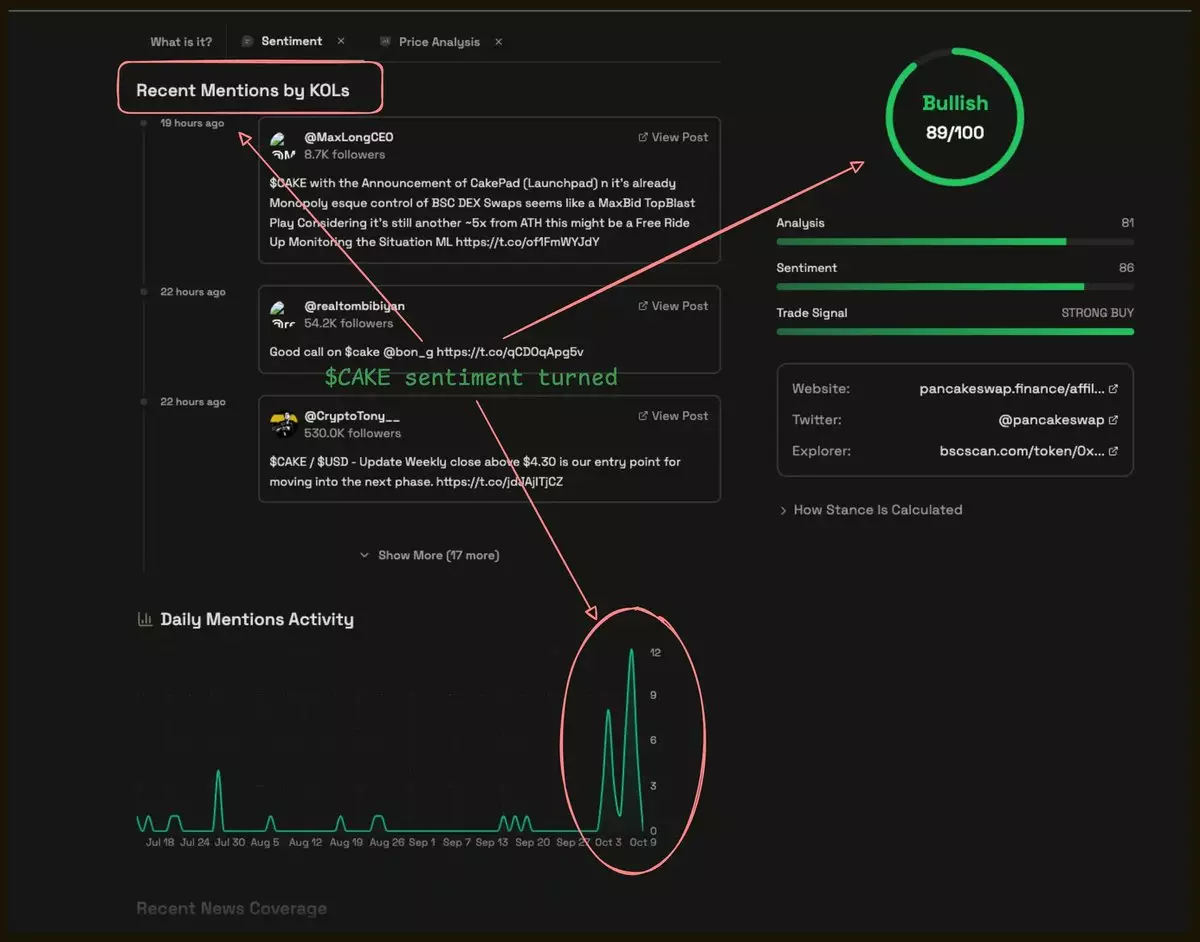The width and height of the screenshot is (1200, 942).
Task: Open @pancakeswap Twitter link
Action: [x=1052, y=420]
